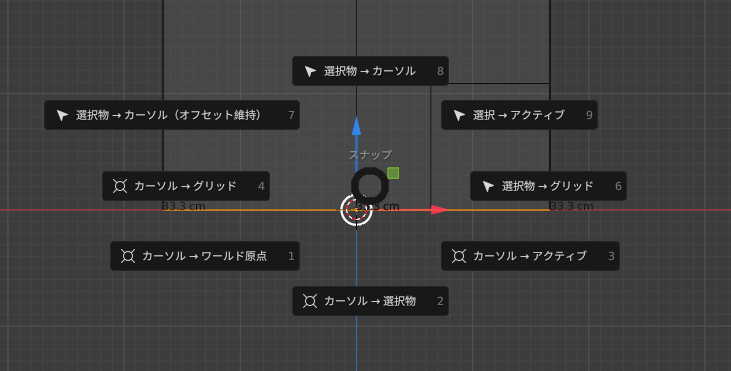The width and height of the screenshot is (731, 371).
Task: Choose 選択物 → カーソル（オフセット維持）option
Action: (172, 115)
